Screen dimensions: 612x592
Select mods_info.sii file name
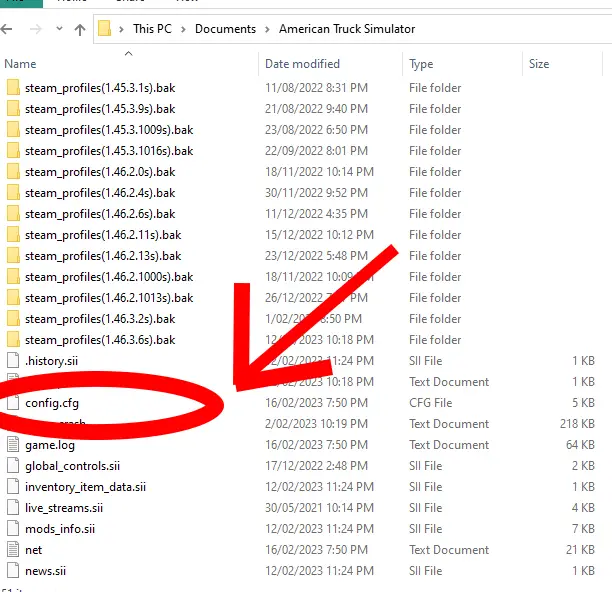click(x=60, y=529)
